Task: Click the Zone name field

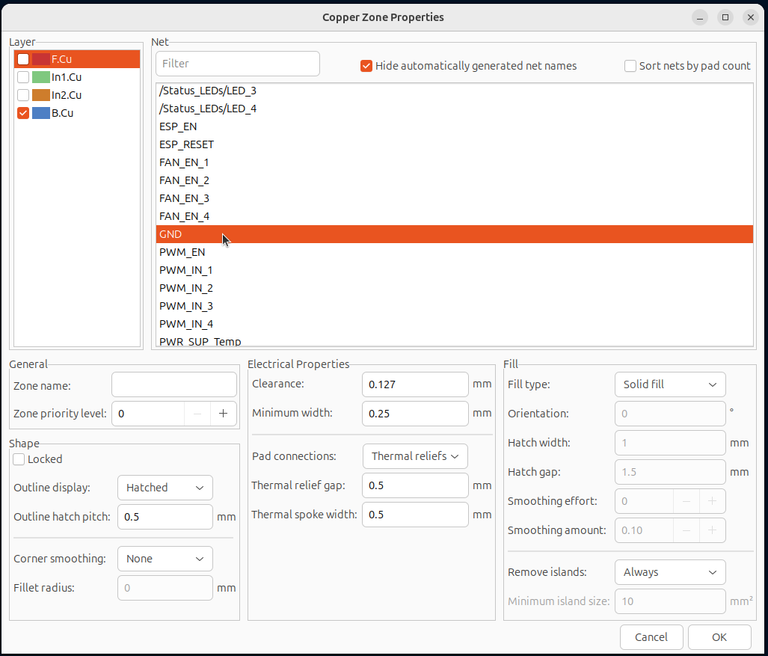Action: (174, 385)
